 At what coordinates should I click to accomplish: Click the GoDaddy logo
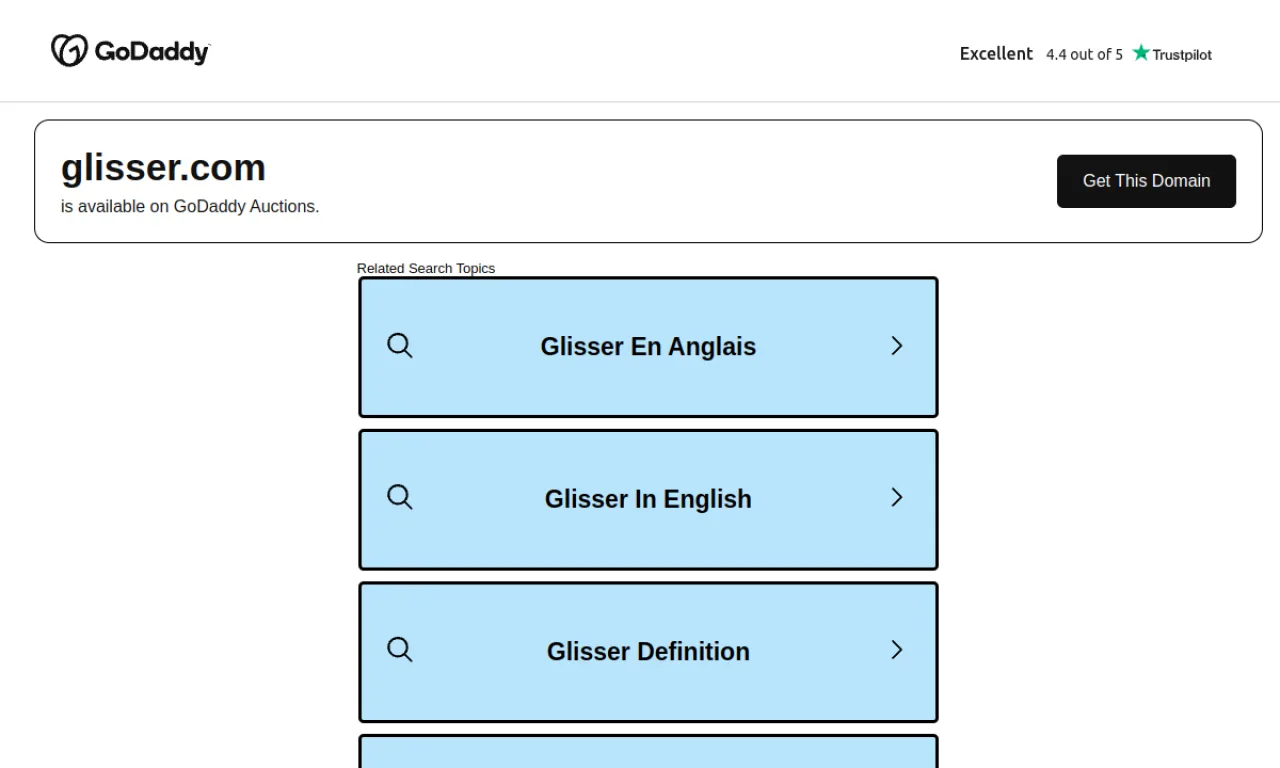click(x=130, y=51)
